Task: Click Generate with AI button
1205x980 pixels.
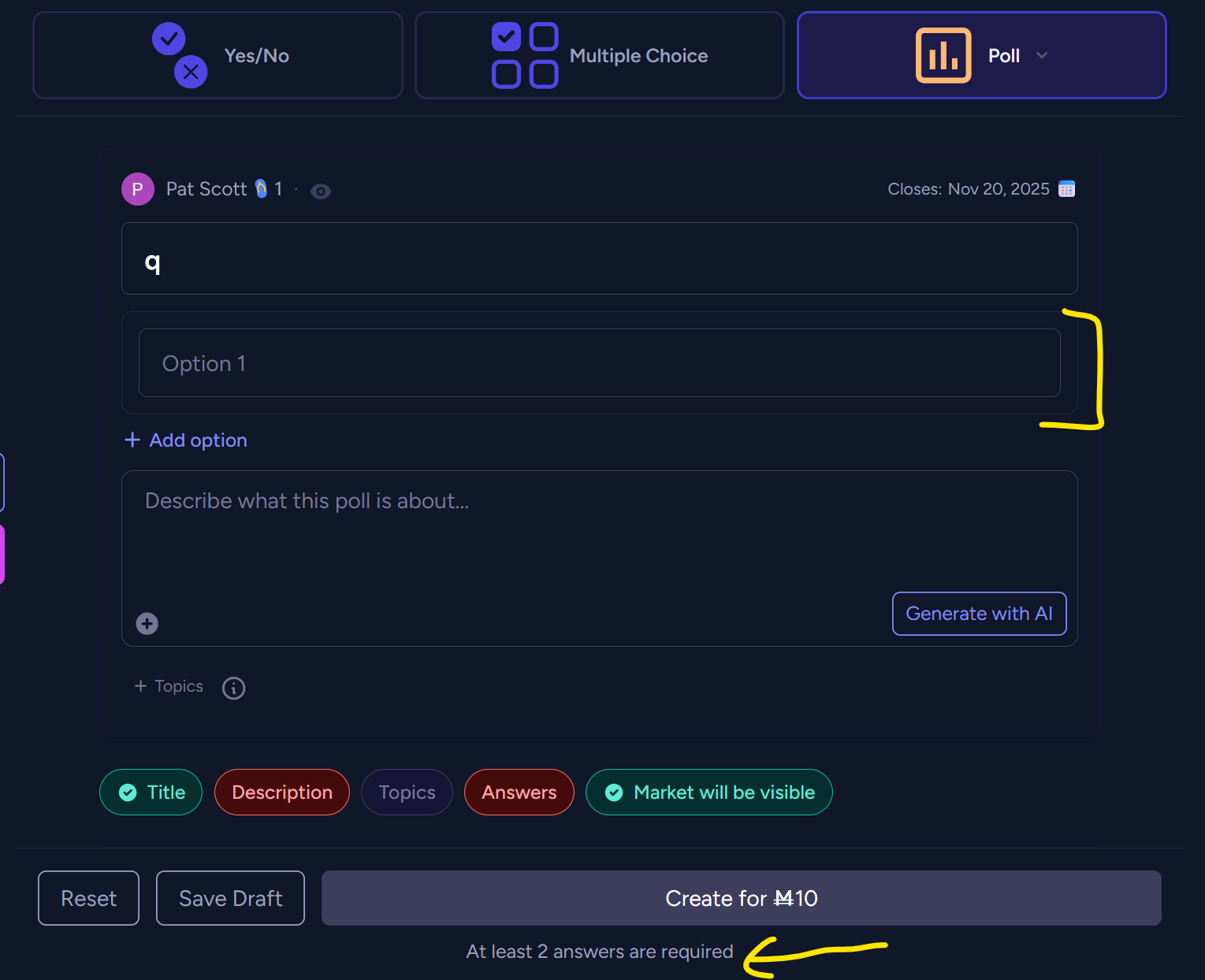Action: point(980,614)
